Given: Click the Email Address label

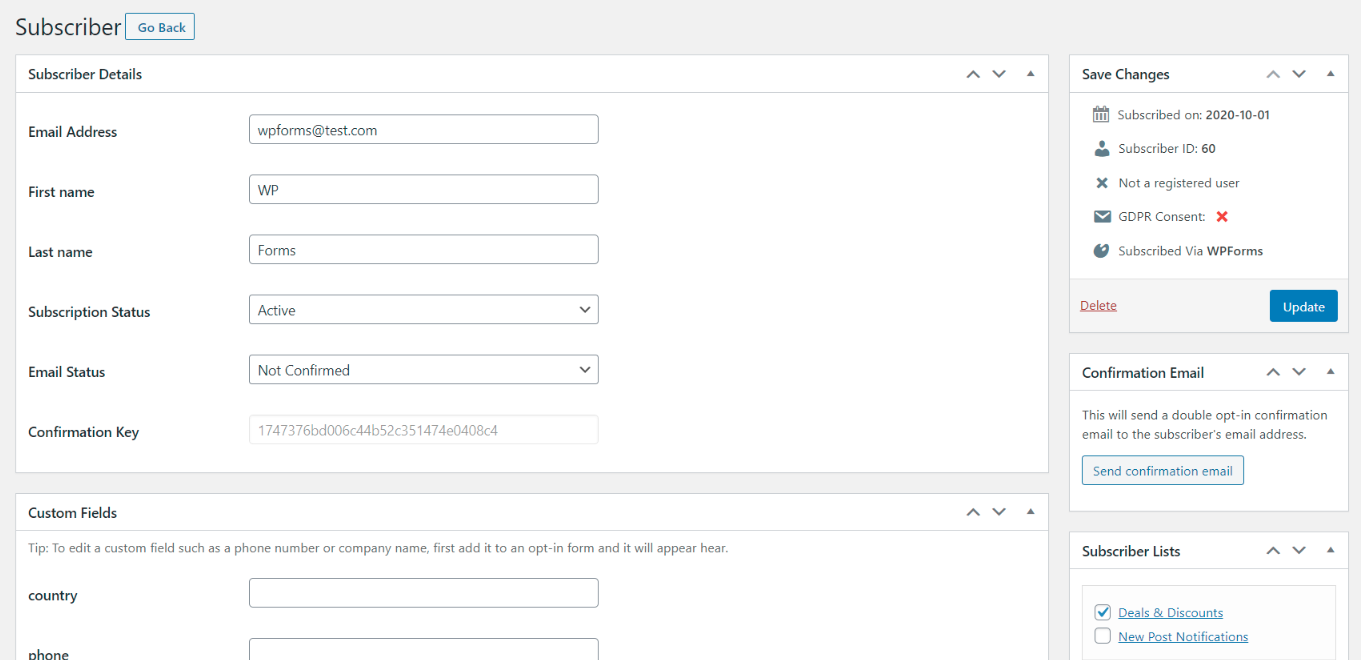Looking at the screenshot, I should 72,132.
